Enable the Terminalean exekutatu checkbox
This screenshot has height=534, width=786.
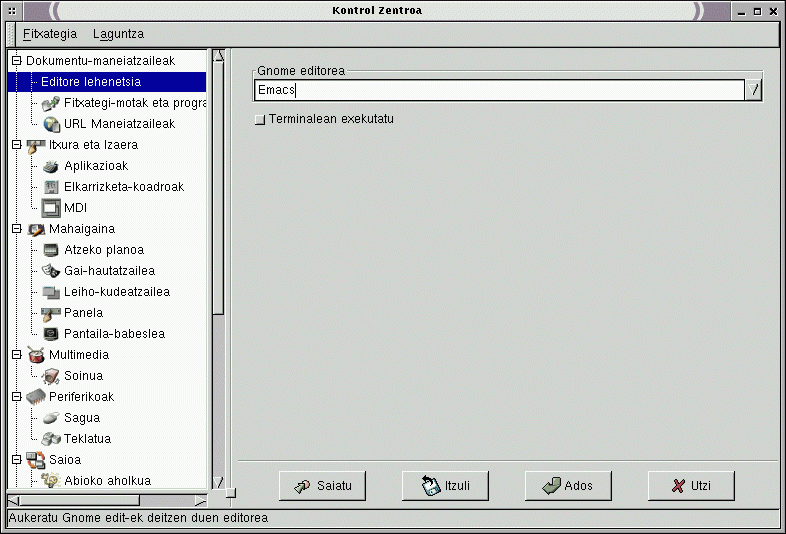tap(260, 119)
